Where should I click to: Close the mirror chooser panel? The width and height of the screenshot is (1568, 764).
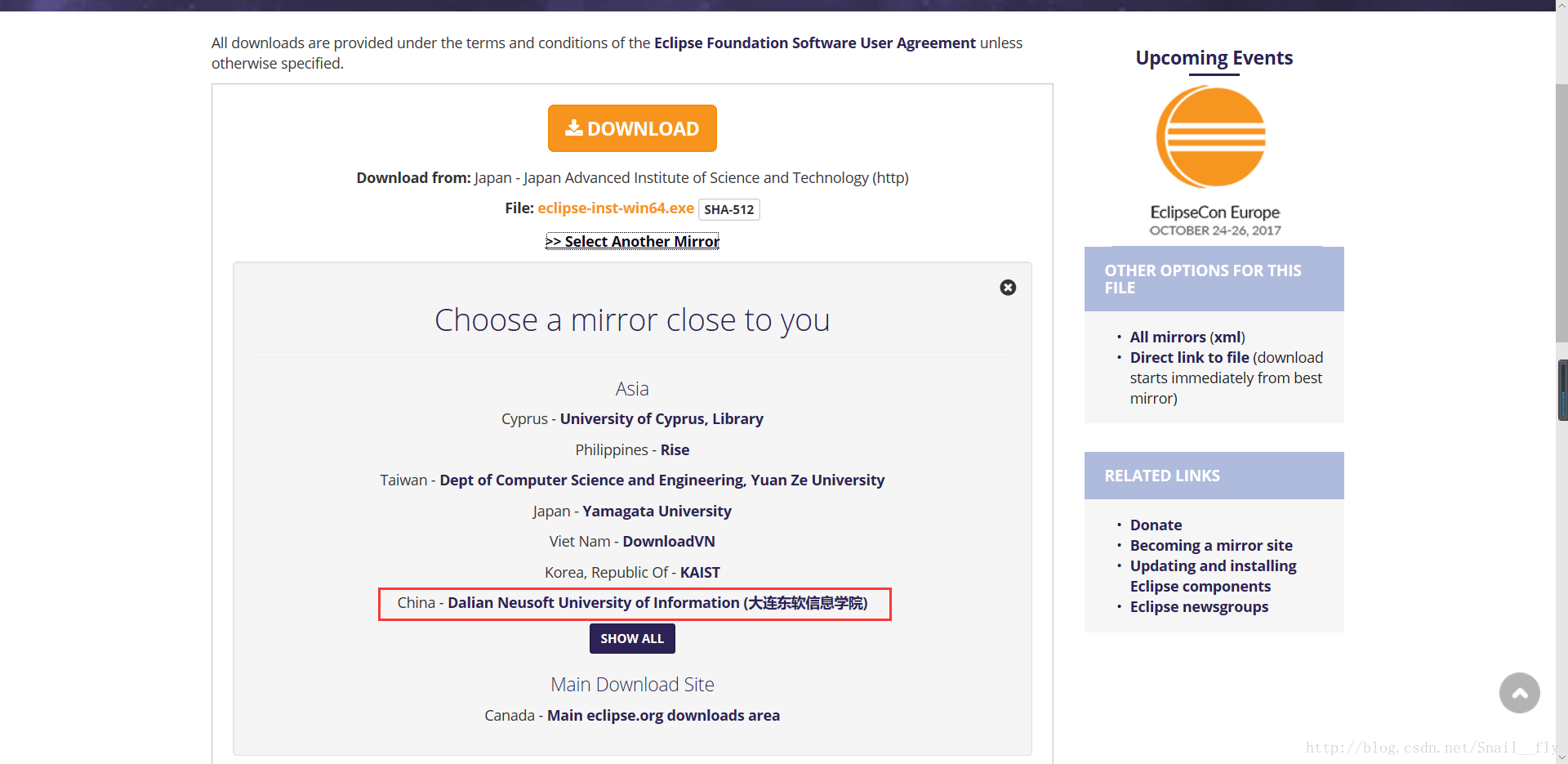[x=1008, y=288]
